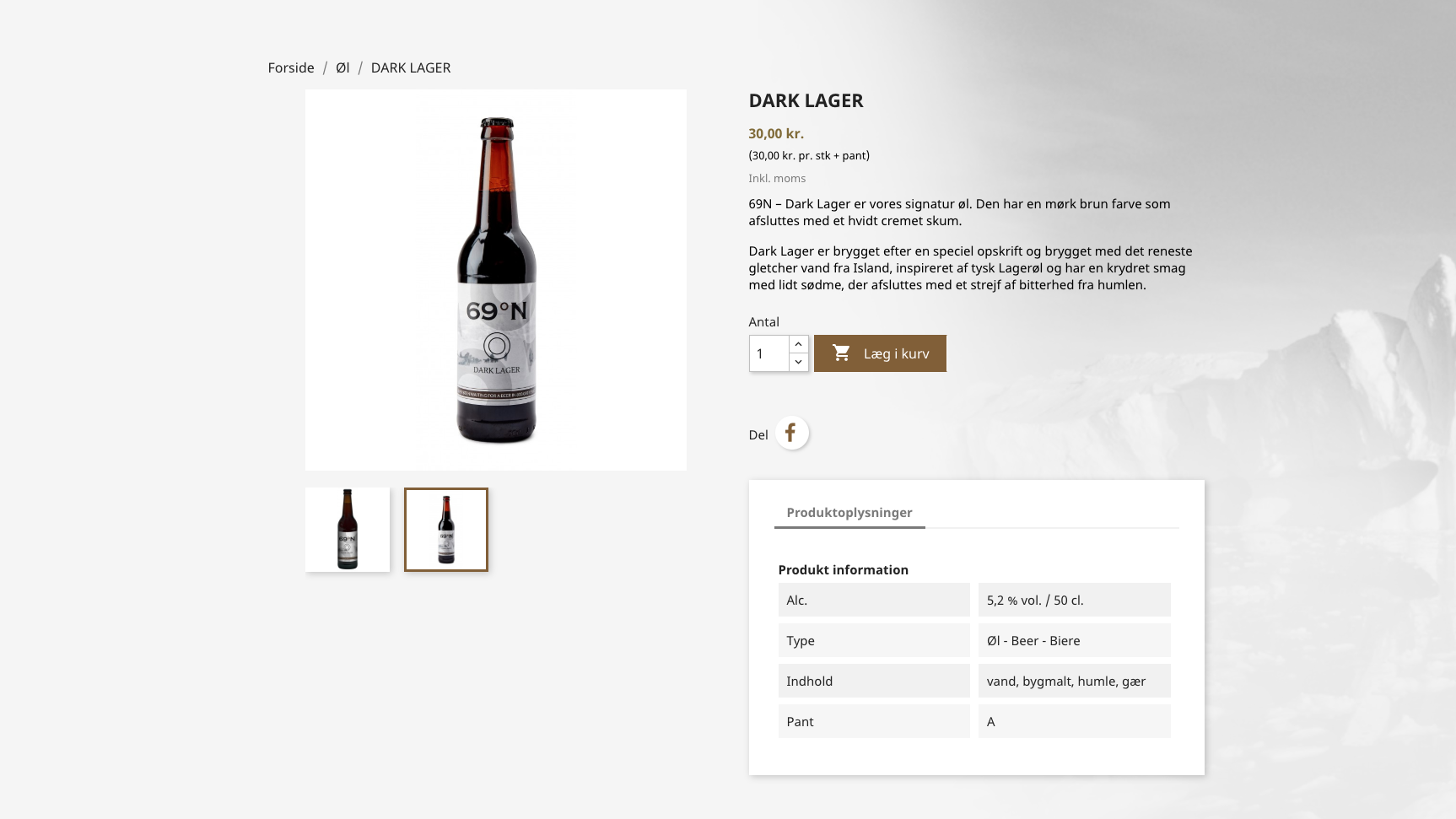Select the second highlighted bottle thumbnail
Viewport: 1456px width, 819px height.
446,530
